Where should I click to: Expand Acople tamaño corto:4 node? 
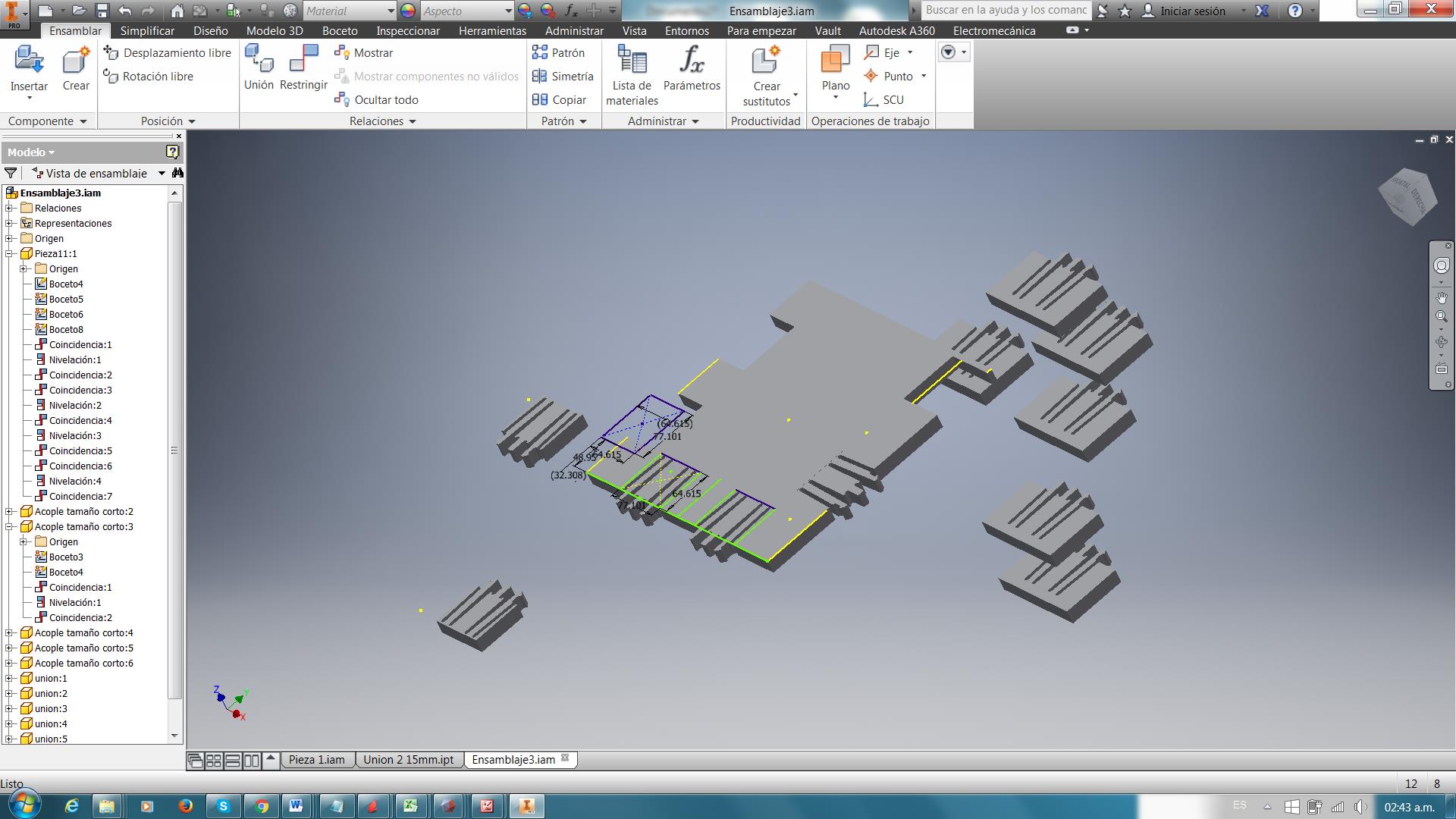click(10, 632)
